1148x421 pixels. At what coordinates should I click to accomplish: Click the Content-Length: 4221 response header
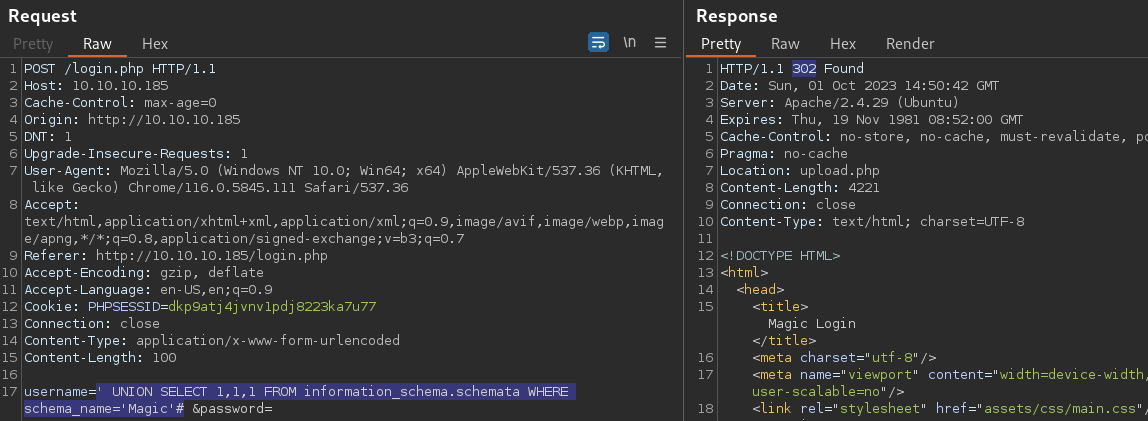tap(800, 187)
